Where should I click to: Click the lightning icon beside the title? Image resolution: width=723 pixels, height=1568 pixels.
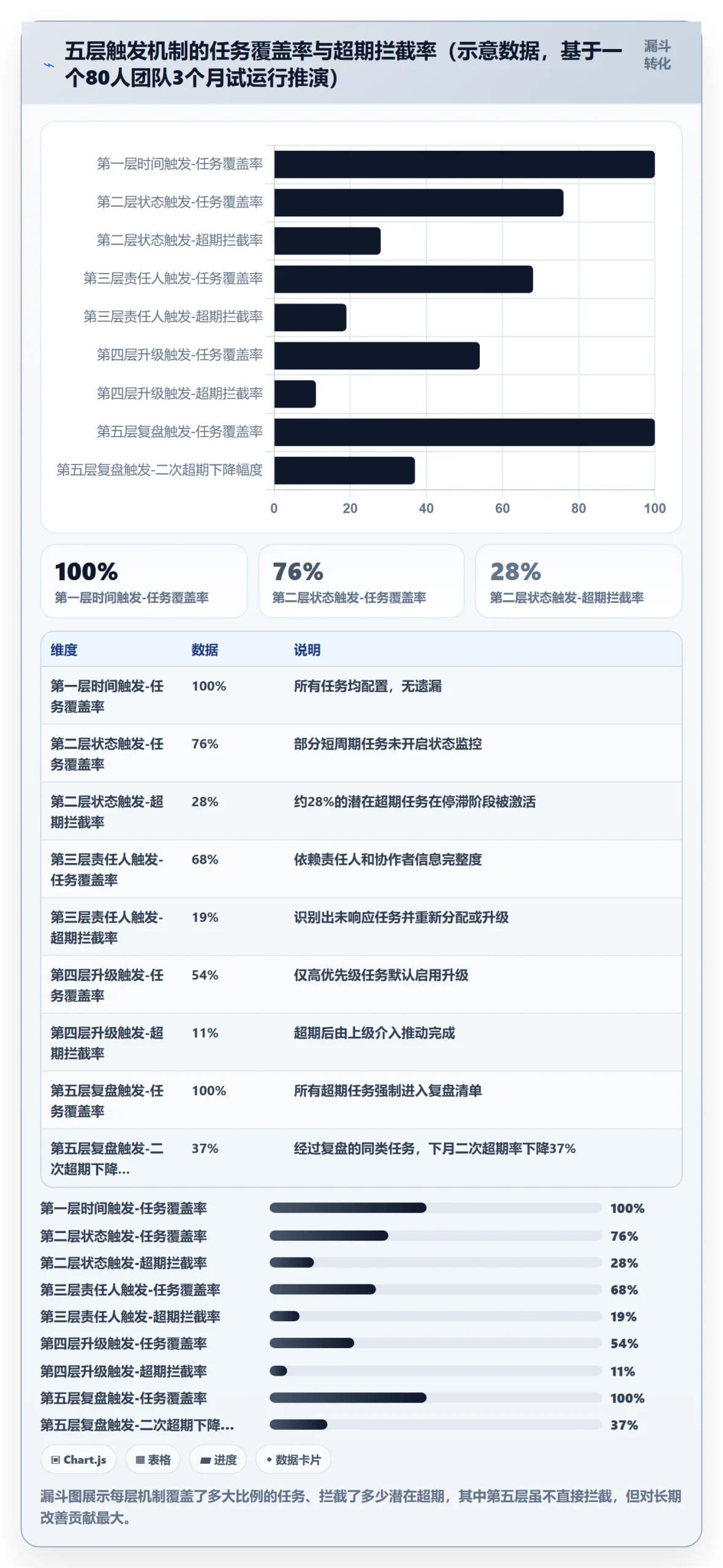(48, 65)
